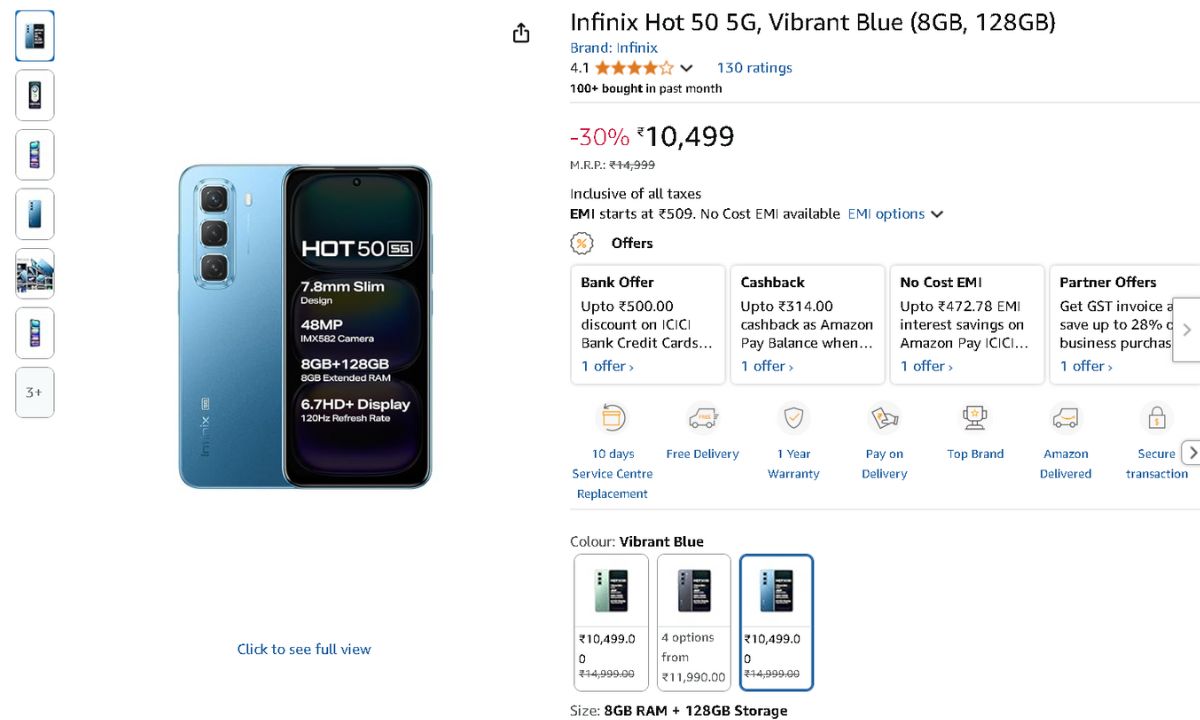Click the Free Delivery truck icon
The image size is (1200, 720).
tap(702, 418)
